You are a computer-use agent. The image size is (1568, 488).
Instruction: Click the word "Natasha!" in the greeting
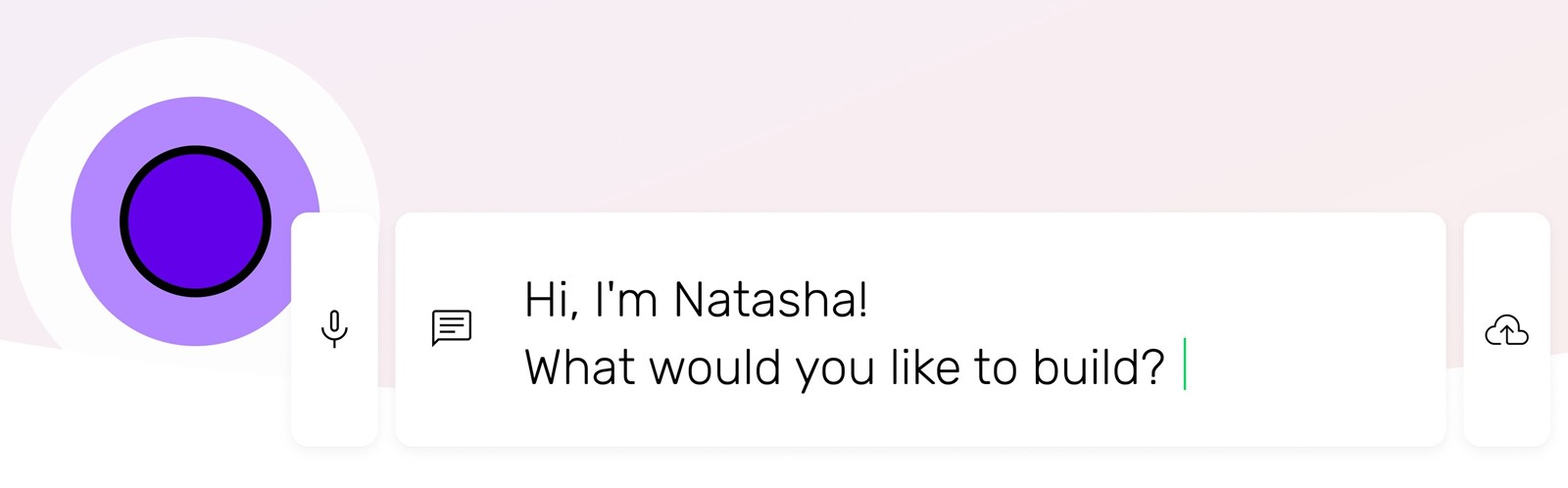pos(771,299)
